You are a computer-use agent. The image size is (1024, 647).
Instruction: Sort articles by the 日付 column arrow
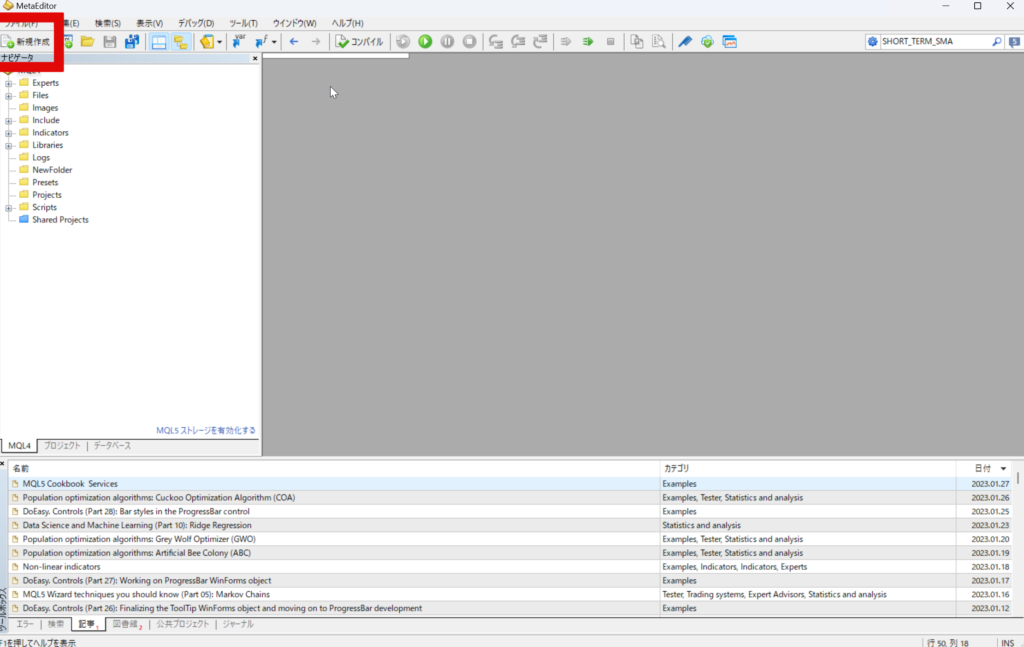[x=1003, y=468]
